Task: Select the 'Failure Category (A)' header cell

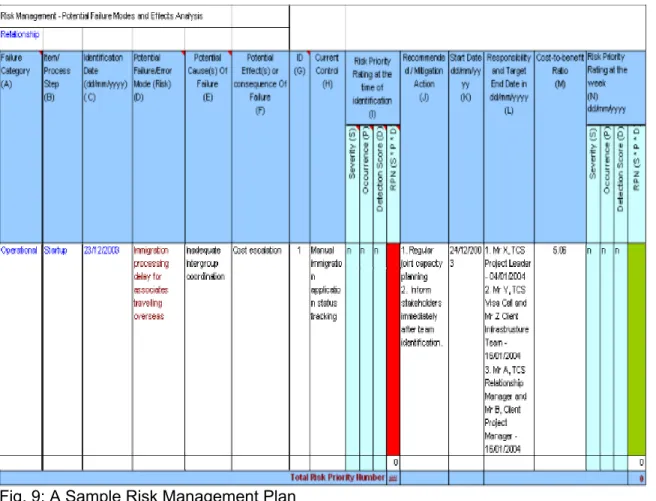Action: 21,146
